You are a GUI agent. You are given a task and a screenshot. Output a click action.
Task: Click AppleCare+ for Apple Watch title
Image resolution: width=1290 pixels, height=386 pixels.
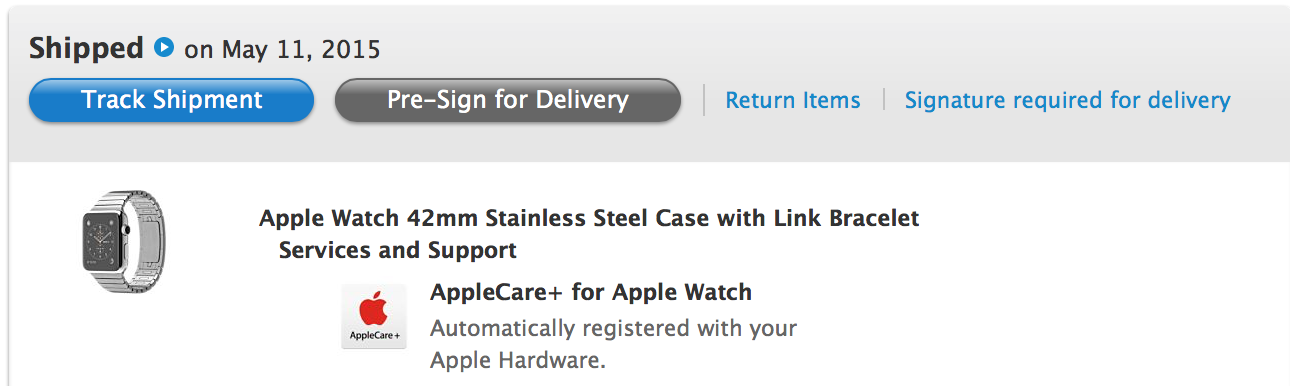pos(591,293)
